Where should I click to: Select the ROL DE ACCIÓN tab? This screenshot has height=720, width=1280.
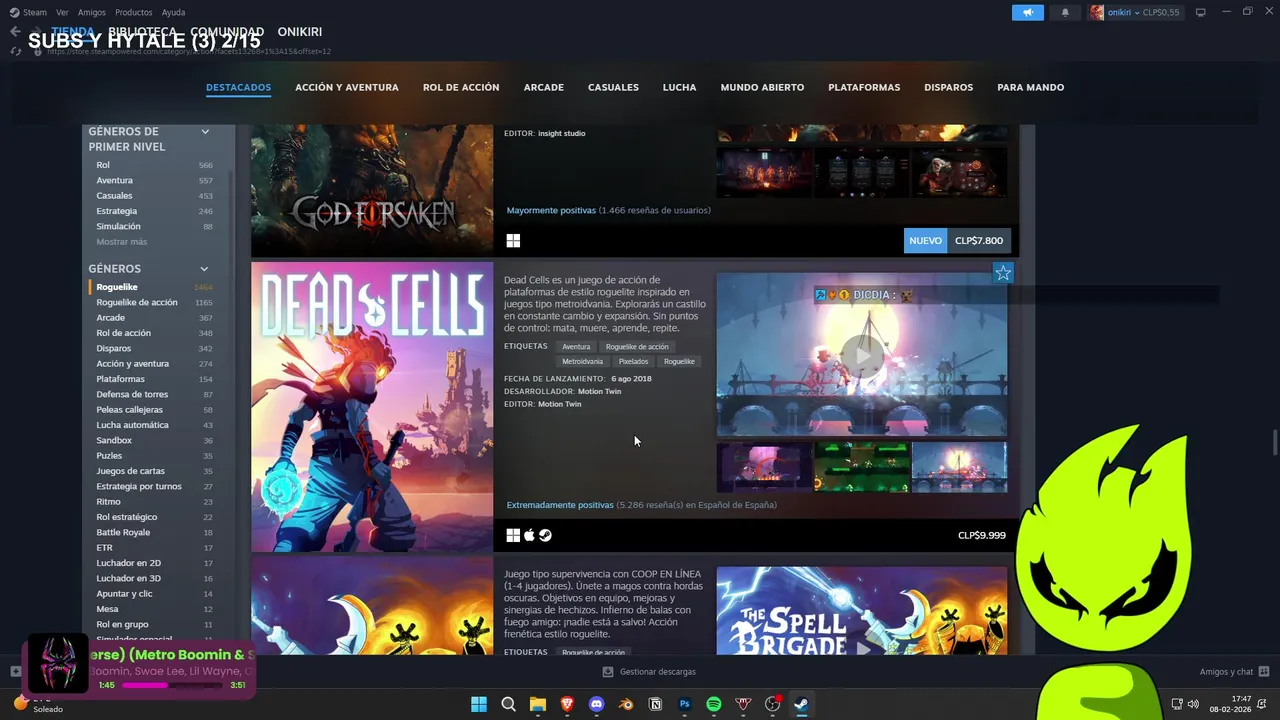[461, 87]
